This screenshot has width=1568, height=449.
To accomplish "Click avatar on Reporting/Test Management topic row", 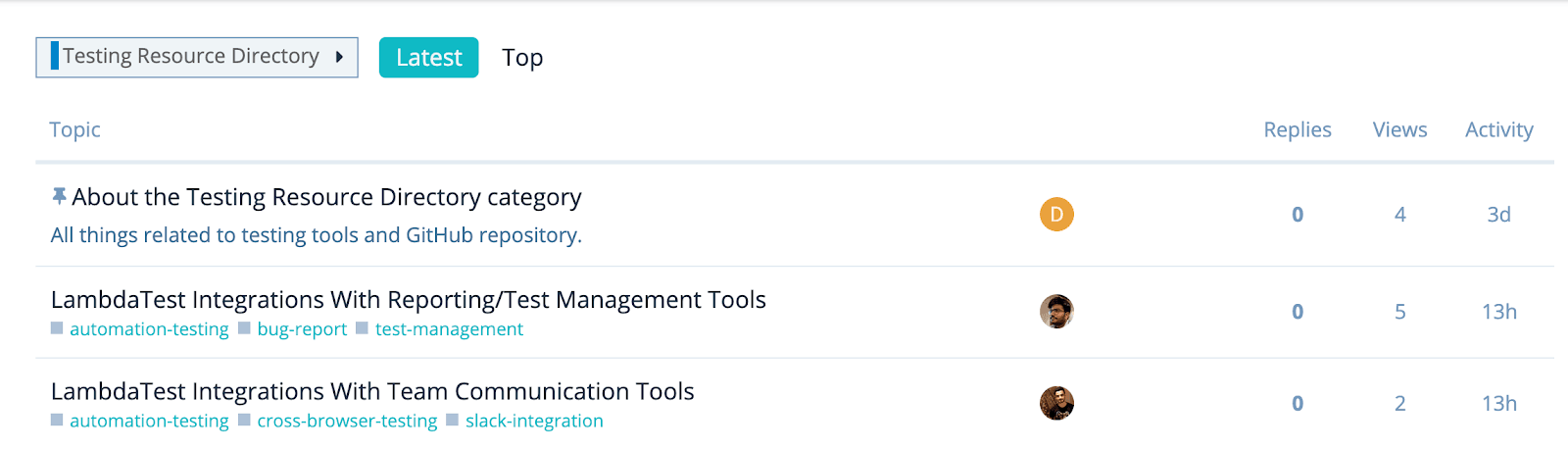I will (x=1056, y=311).
